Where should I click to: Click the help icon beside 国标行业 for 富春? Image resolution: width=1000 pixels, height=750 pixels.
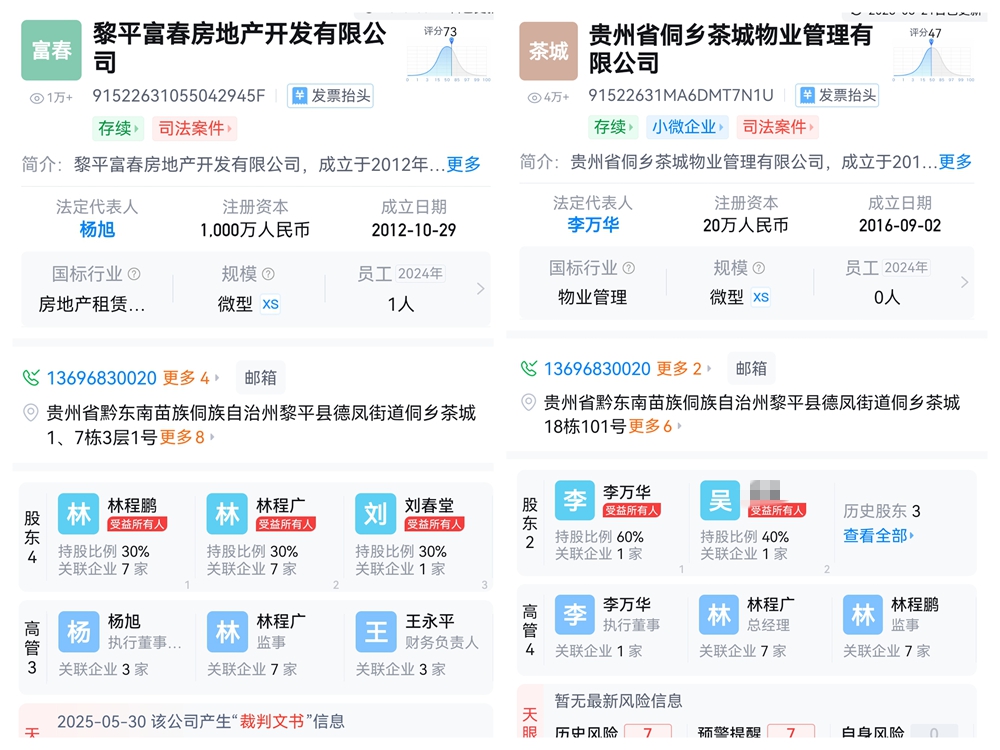[x=134, y=274]
